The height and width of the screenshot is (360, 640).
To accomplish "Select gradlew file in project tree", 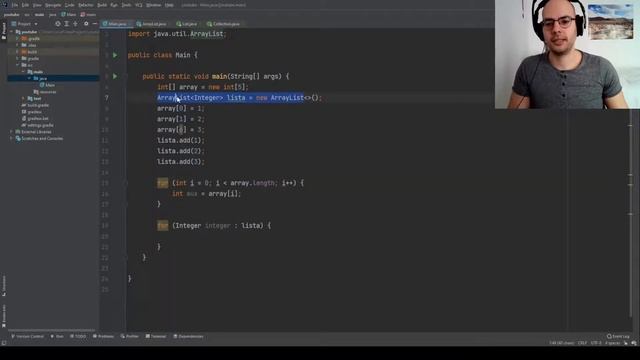I will pos(32,112).
